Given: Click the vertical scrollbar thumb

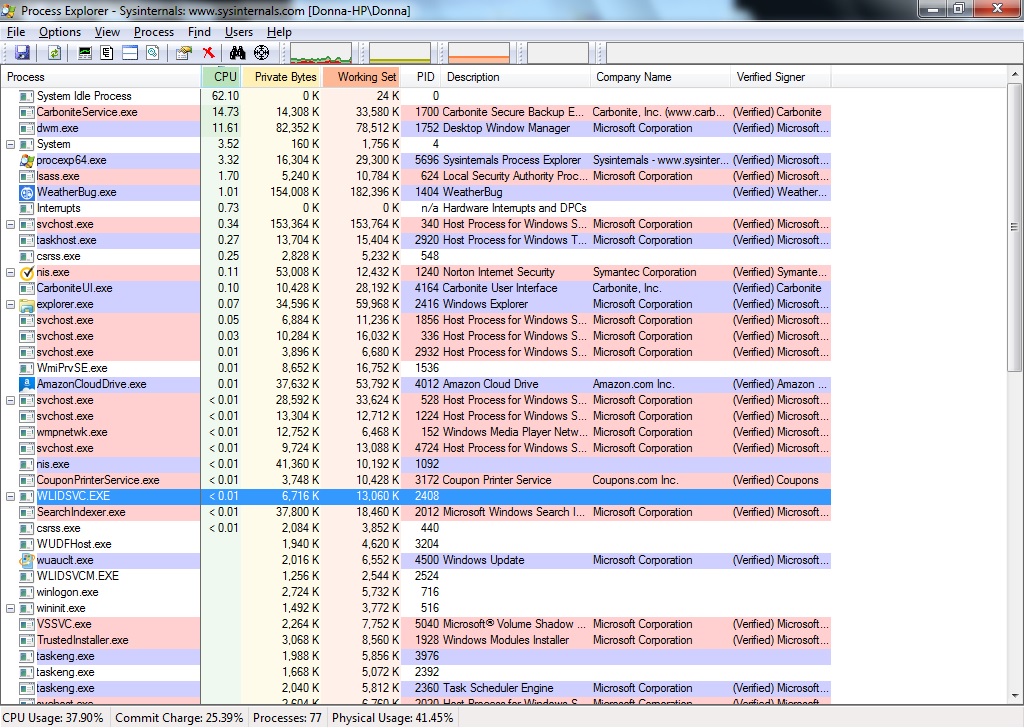Looking at the screenshot, I should pyautogui.click(x=1015, y=227).
